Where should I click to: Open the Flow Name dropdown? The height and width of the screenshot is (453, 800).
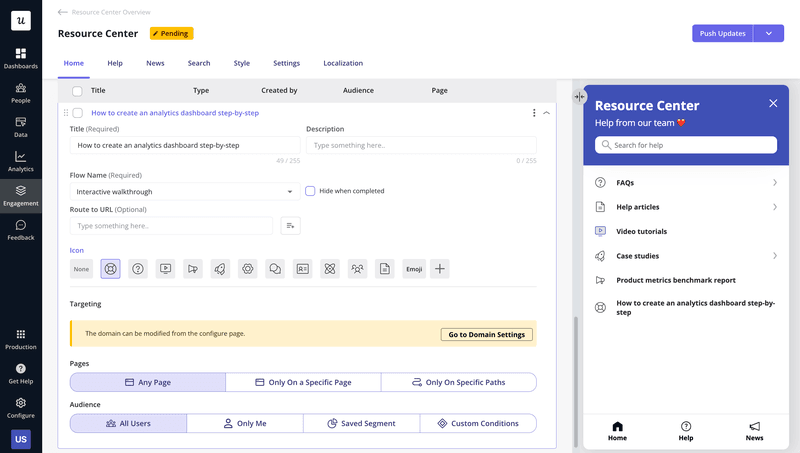(x=185, y=191)
